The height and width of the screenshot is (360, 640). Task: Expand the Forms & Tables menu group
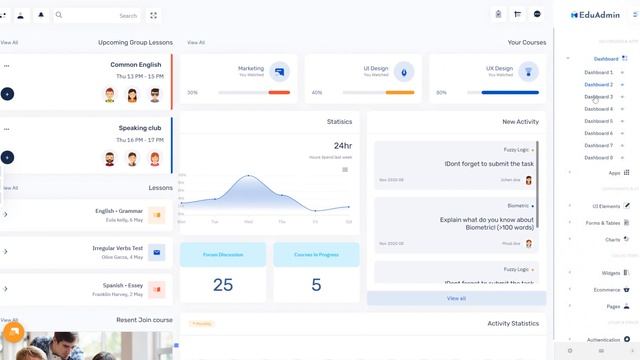coord(570,222)
